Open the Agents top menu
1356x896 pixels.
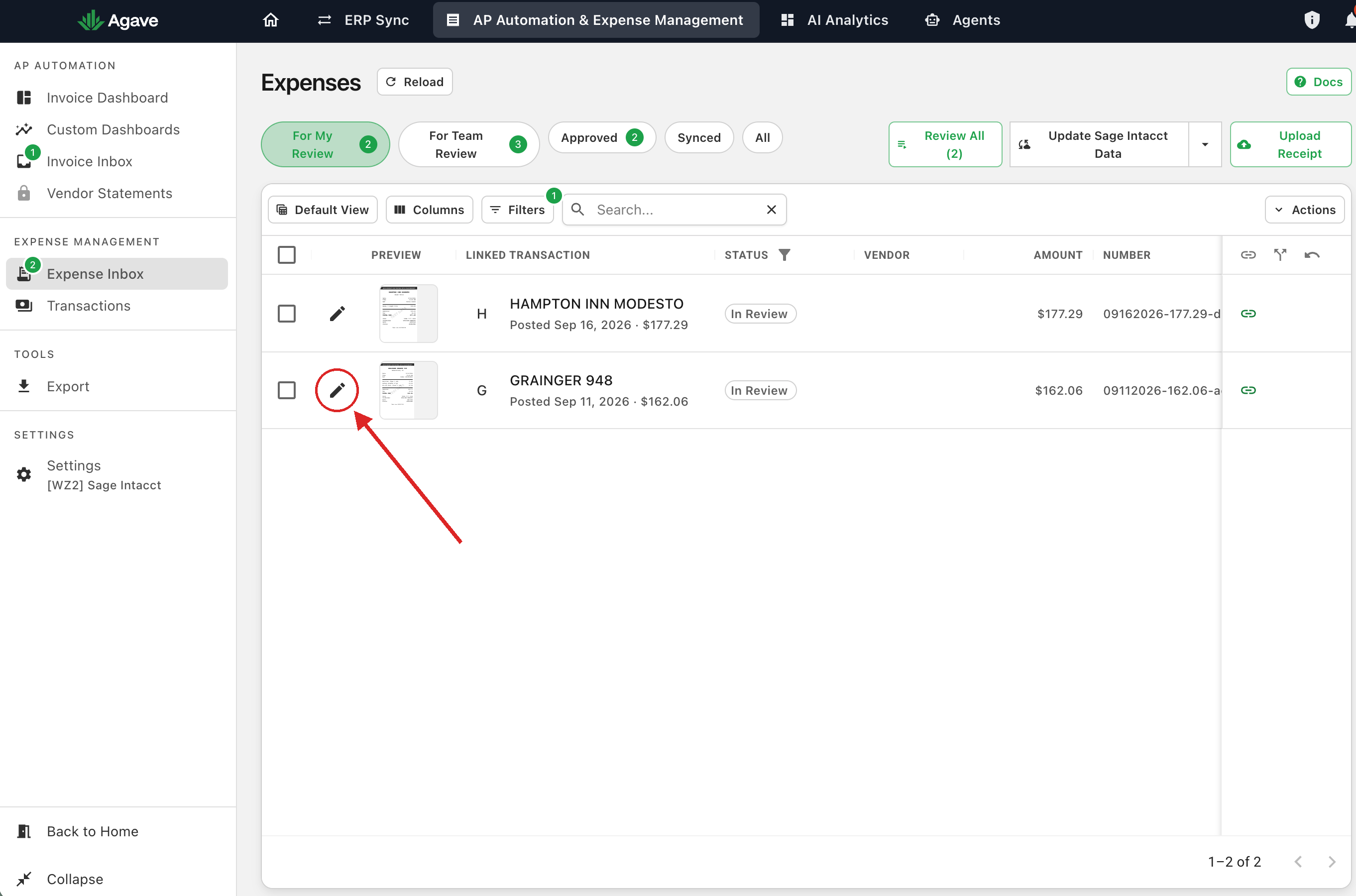[963, 20]
